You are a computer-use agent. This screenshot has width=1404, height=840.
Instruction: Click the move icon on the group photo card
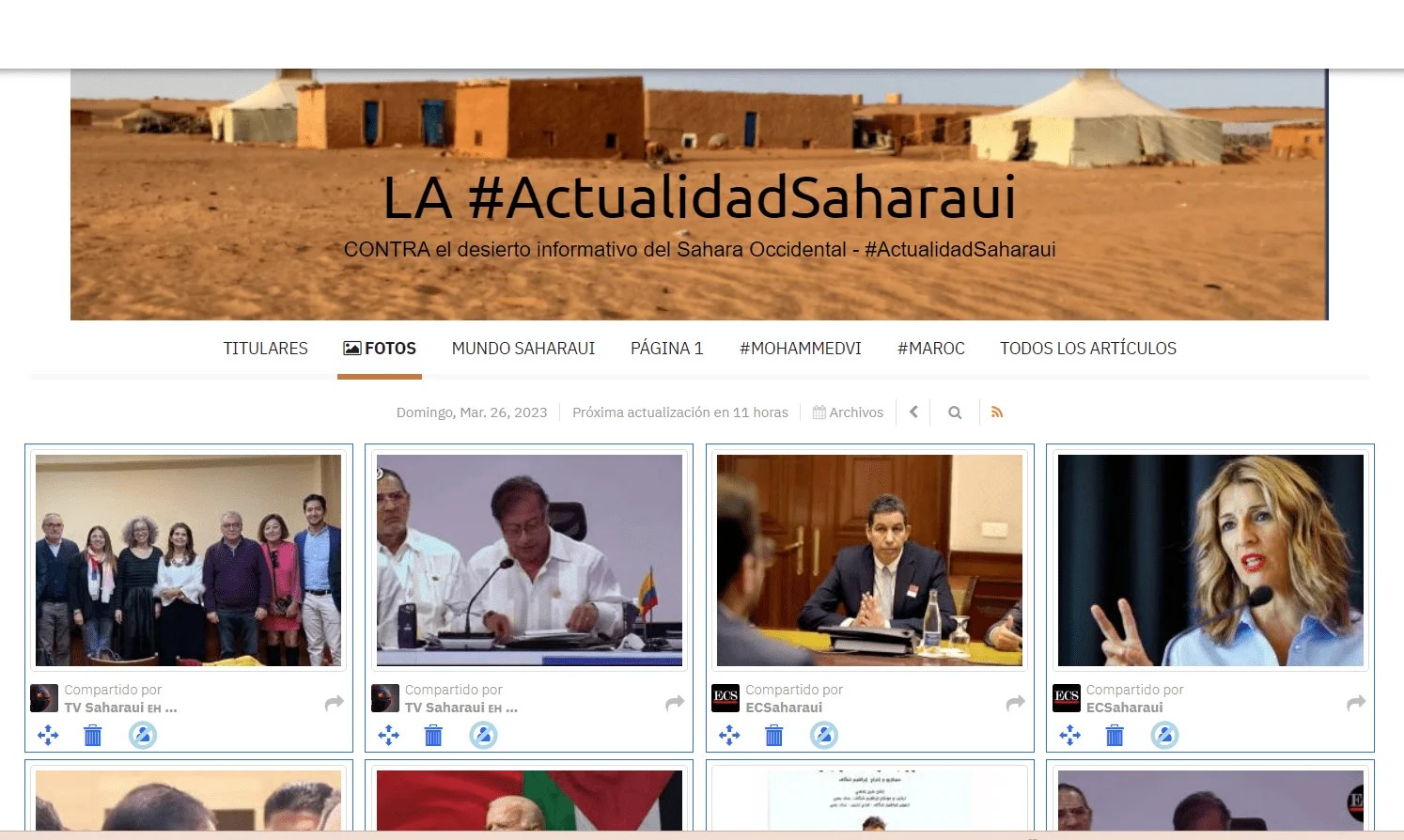click(48, 736)
